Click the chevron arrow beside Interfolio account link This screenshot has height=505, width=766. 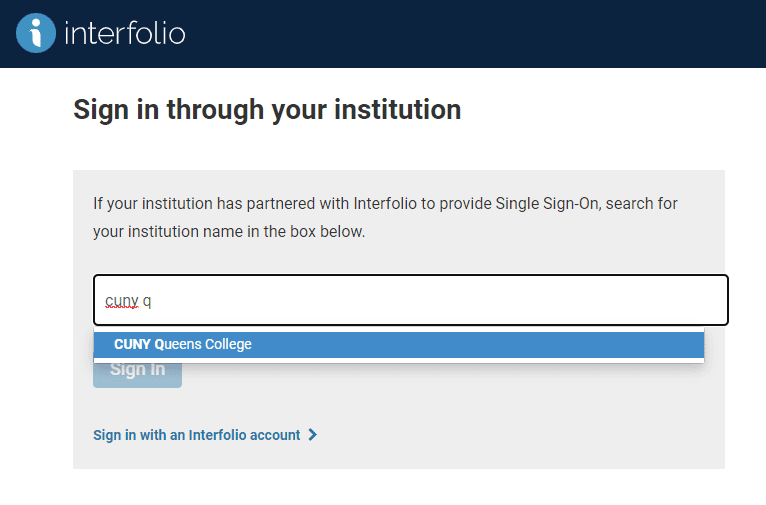tap(313, 434)
